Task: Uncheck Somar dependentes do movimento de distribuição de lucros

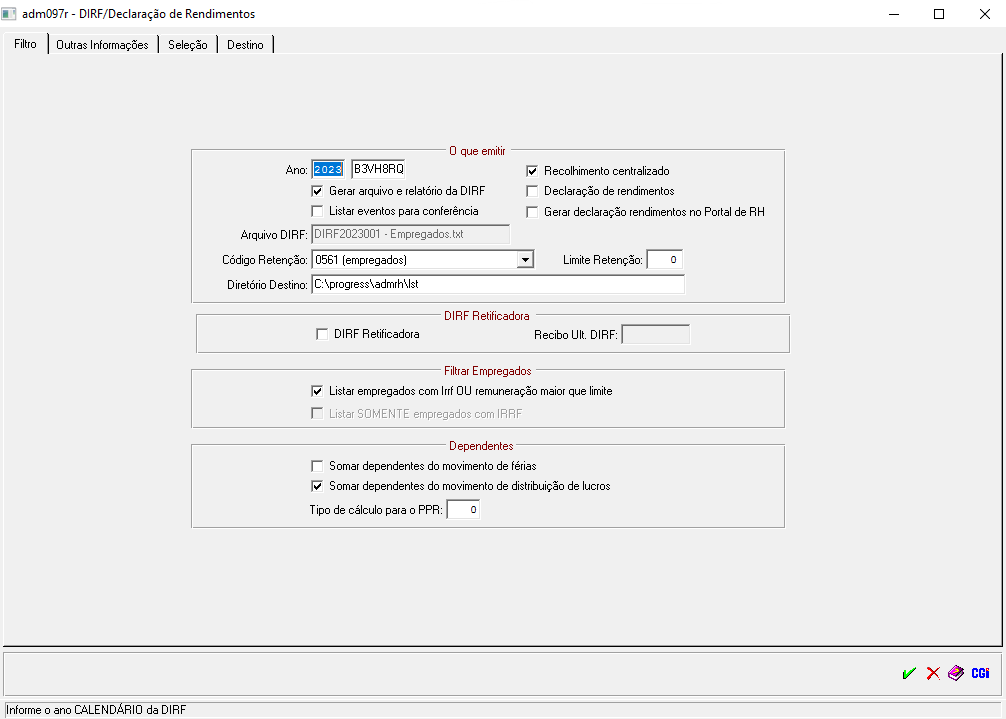Action: [317, 486]
